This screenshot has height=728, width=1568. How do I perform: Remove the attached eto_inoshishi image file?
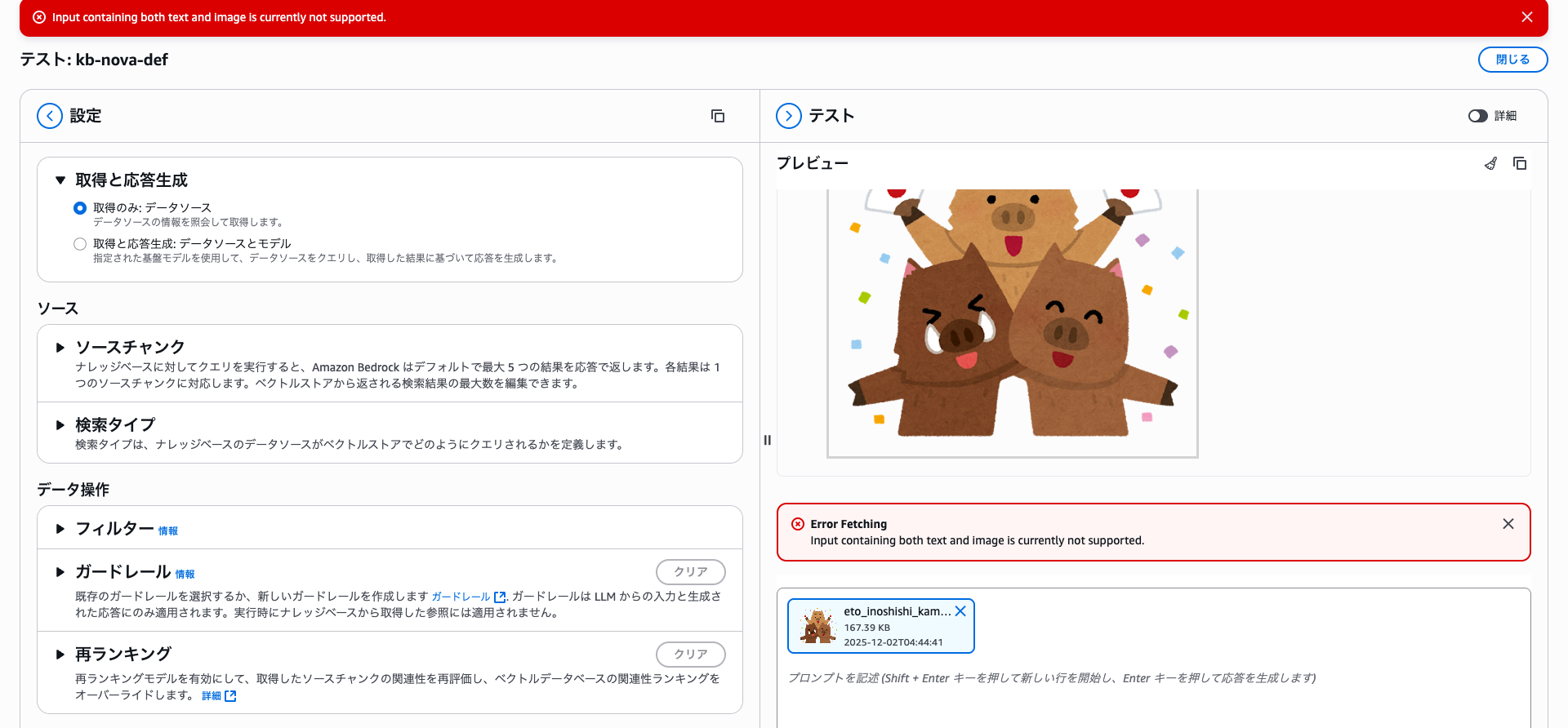961,611
